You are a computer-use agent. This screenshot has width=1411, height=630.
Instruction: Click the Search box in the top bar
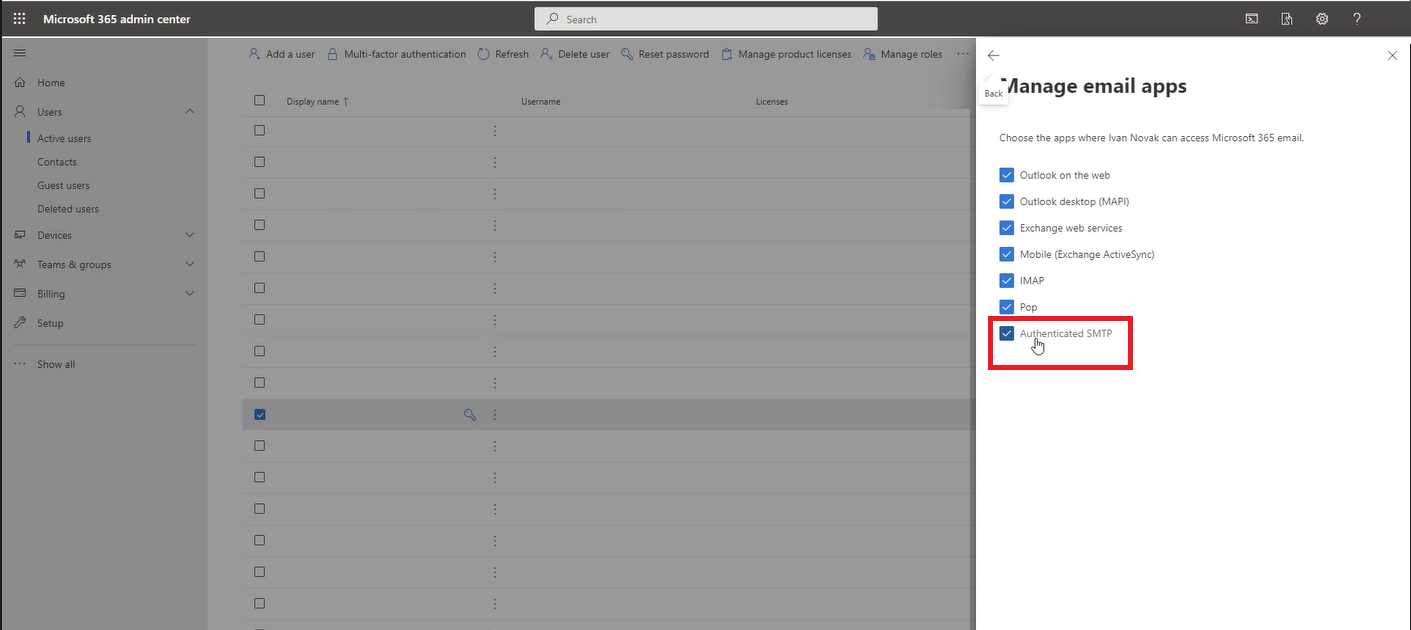[705, 18]
